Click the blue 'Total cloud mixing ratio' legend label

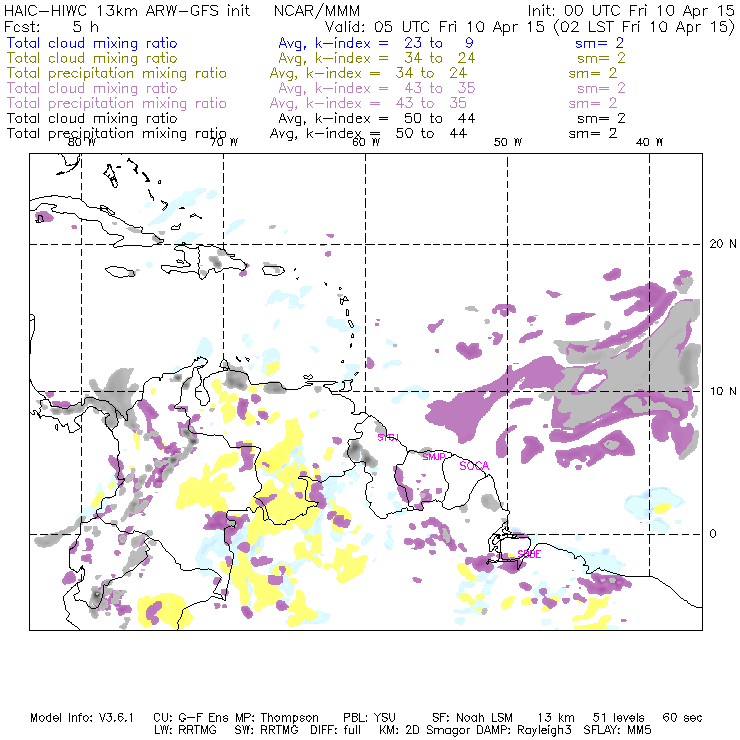coord(92,43)
